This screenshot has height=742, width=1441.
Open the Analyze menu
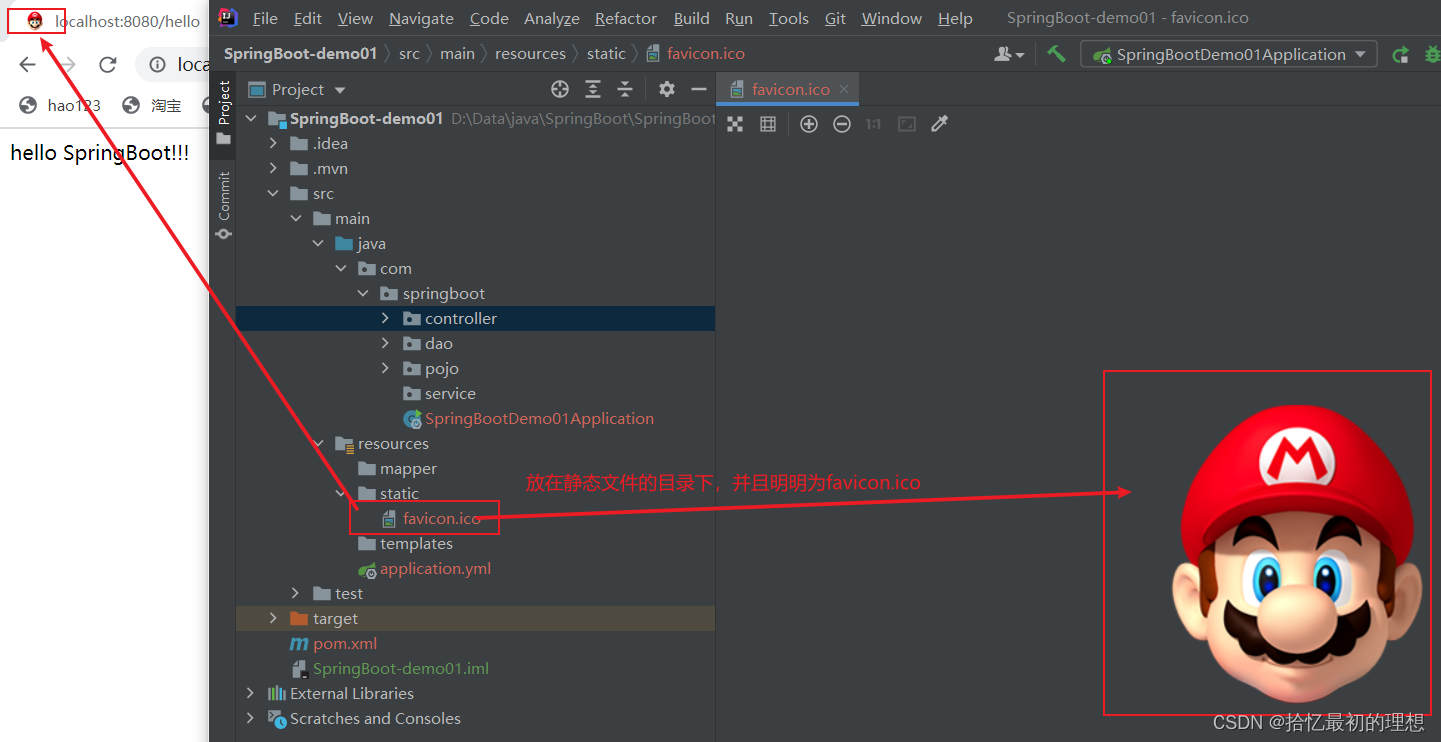click(552, 18)
